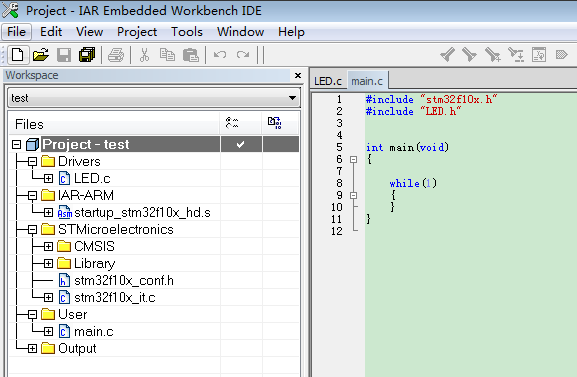Collapse the main function code fold on line 6

pyautogui.click(x=354, y=159)
